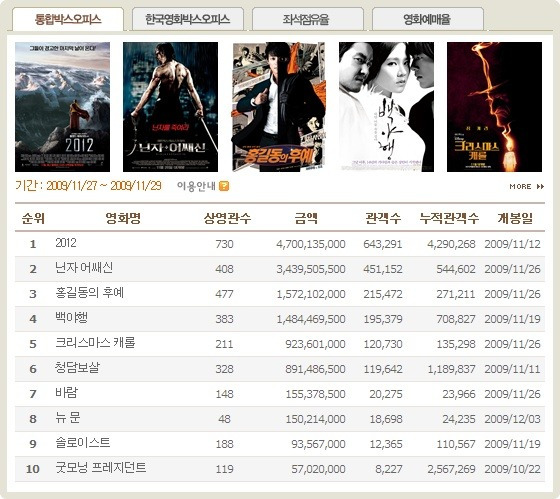Open movie title 2012 in rank 1
560x499 pixels.
click(x=66, y=243)
